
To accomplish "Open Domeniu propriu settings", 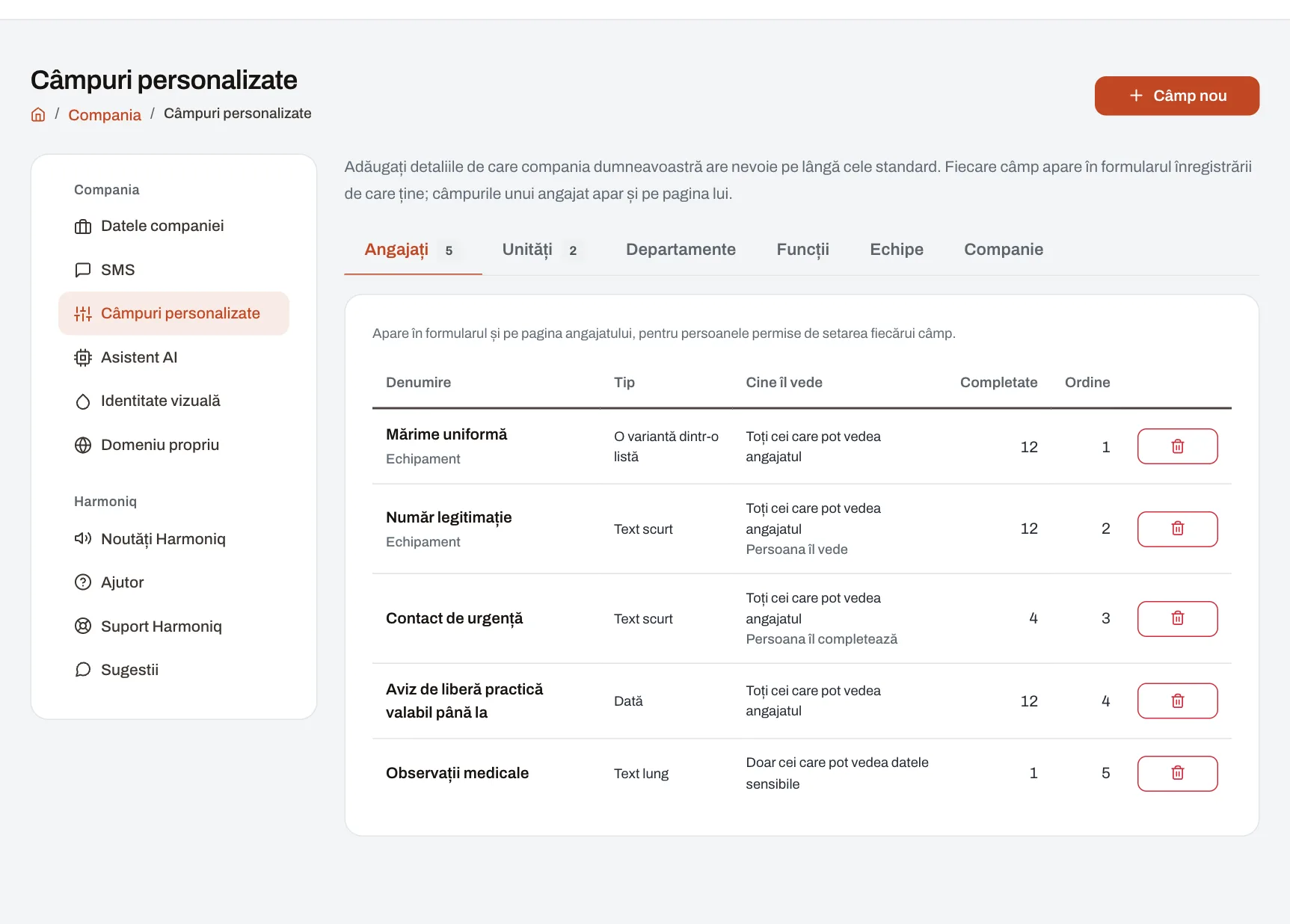I will pos(173,445).
